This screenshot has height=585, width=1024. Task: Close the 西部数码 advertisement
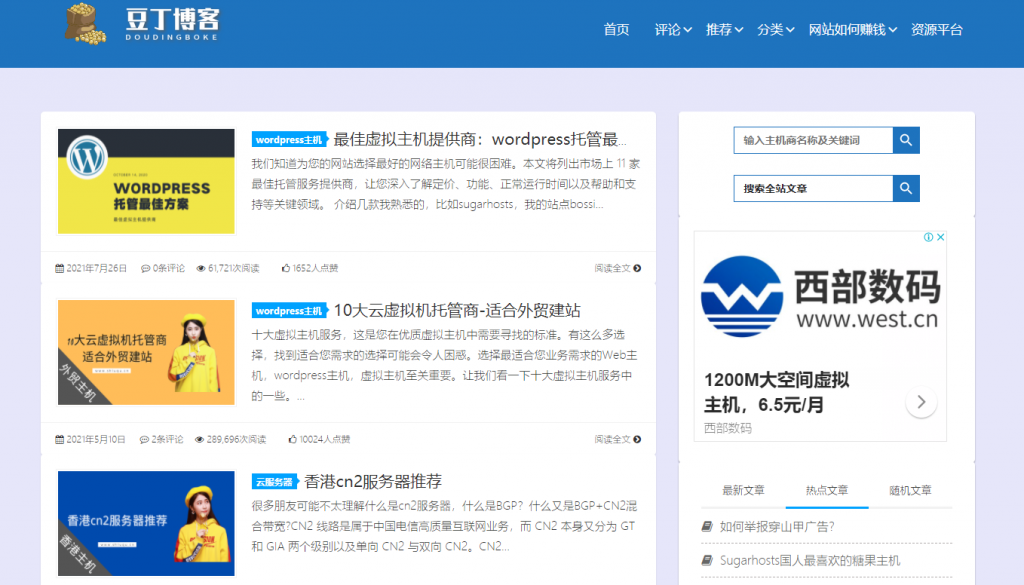tap(940, 237)
